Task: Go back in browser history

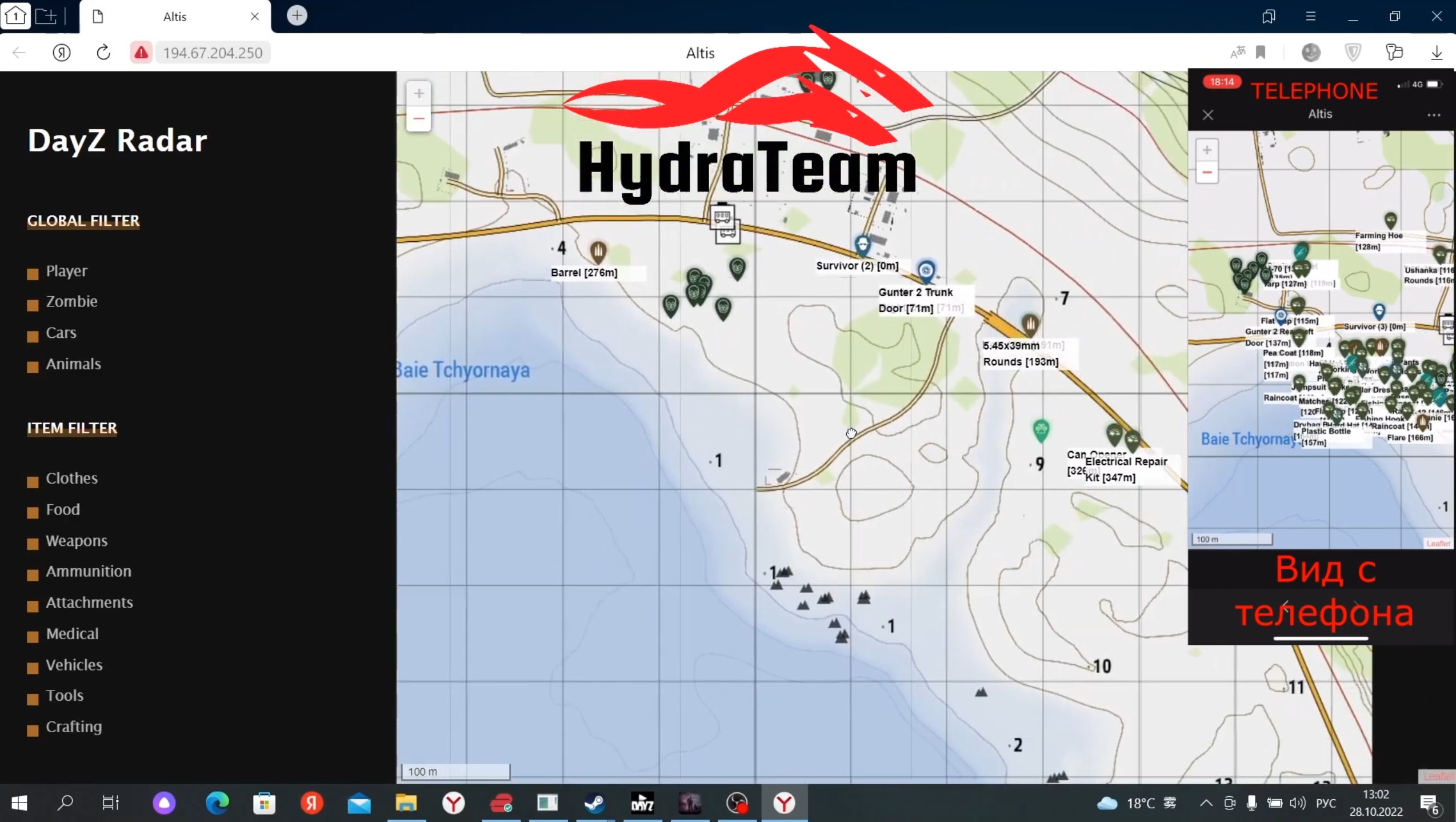Action: click(19, 53)
